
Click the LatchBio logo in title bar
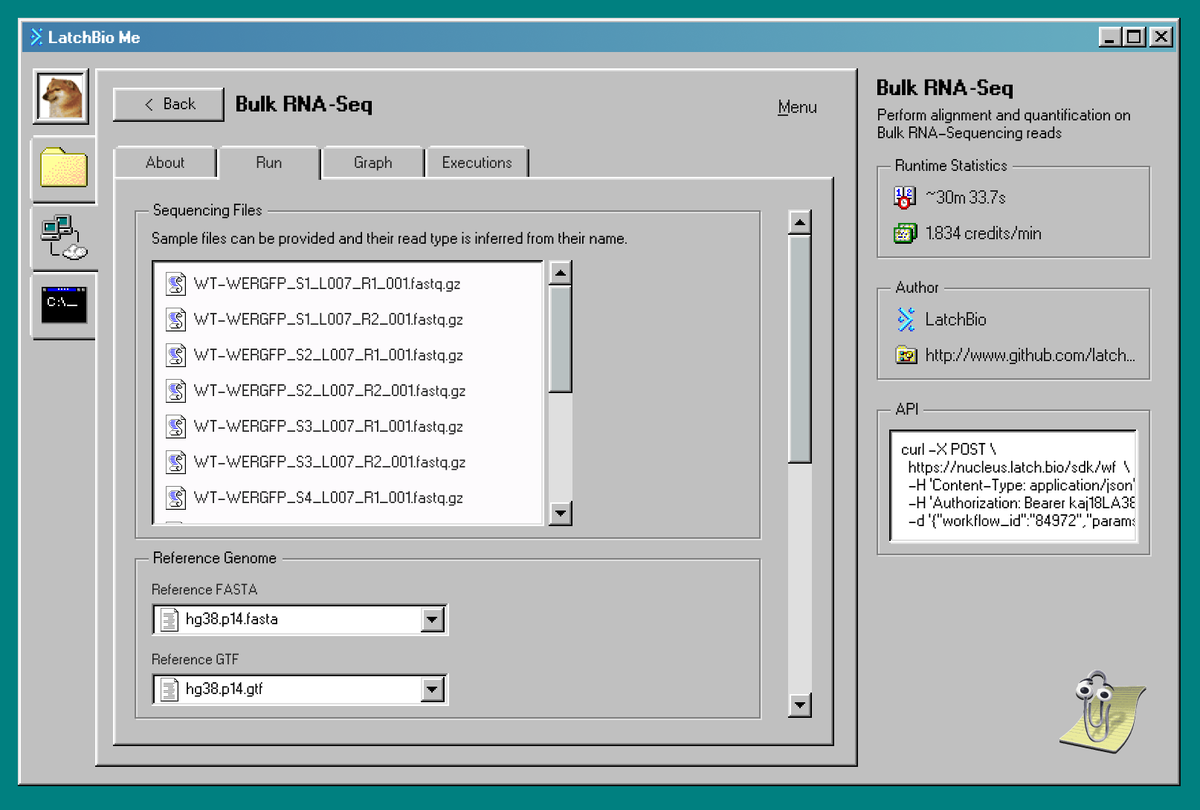click(37, 37)
